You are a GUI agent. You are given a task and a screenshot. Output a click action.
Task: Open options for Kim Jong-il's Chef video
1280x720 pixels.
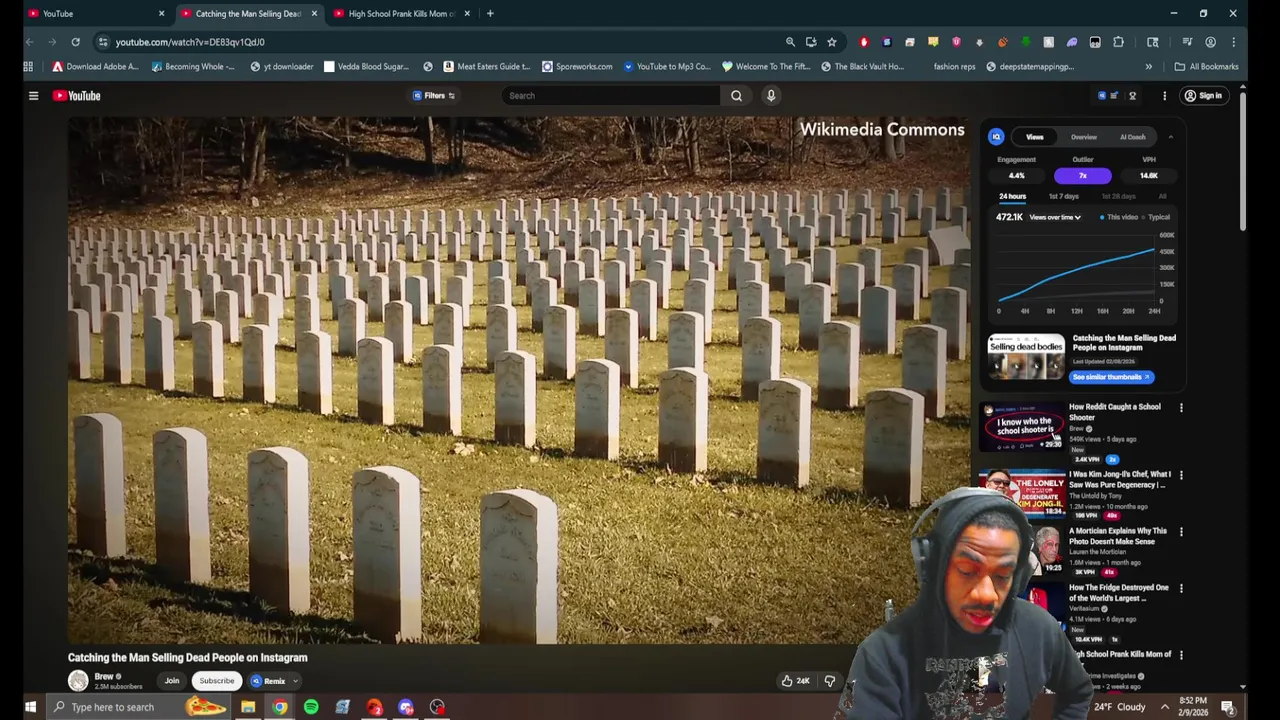click(x=1181, y=475)
